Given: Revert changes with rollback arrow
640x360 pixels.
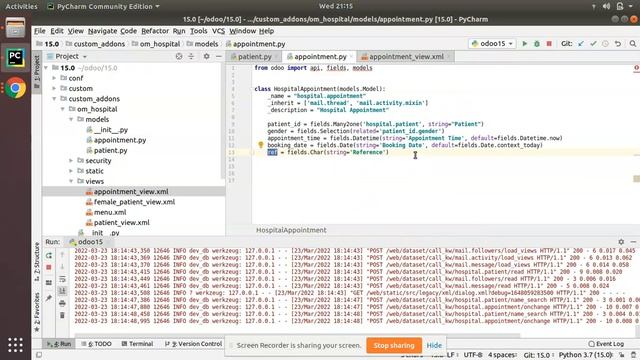Looking at the screenshot, I should tap(618, 44).
